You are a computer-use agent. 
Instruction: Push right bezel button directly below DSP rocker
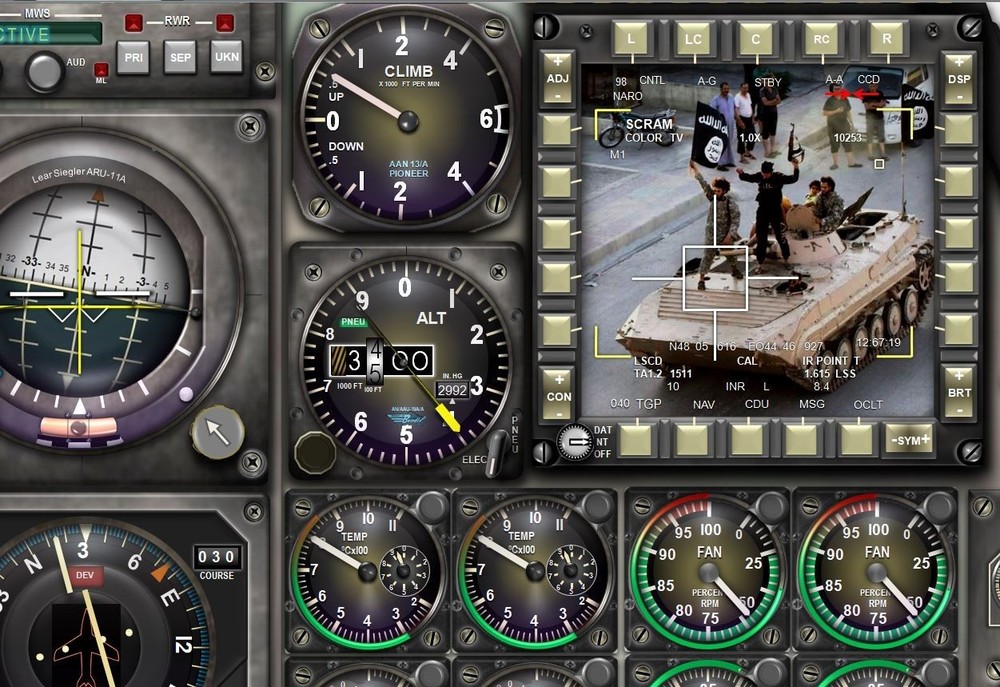[x=959, y=131]
